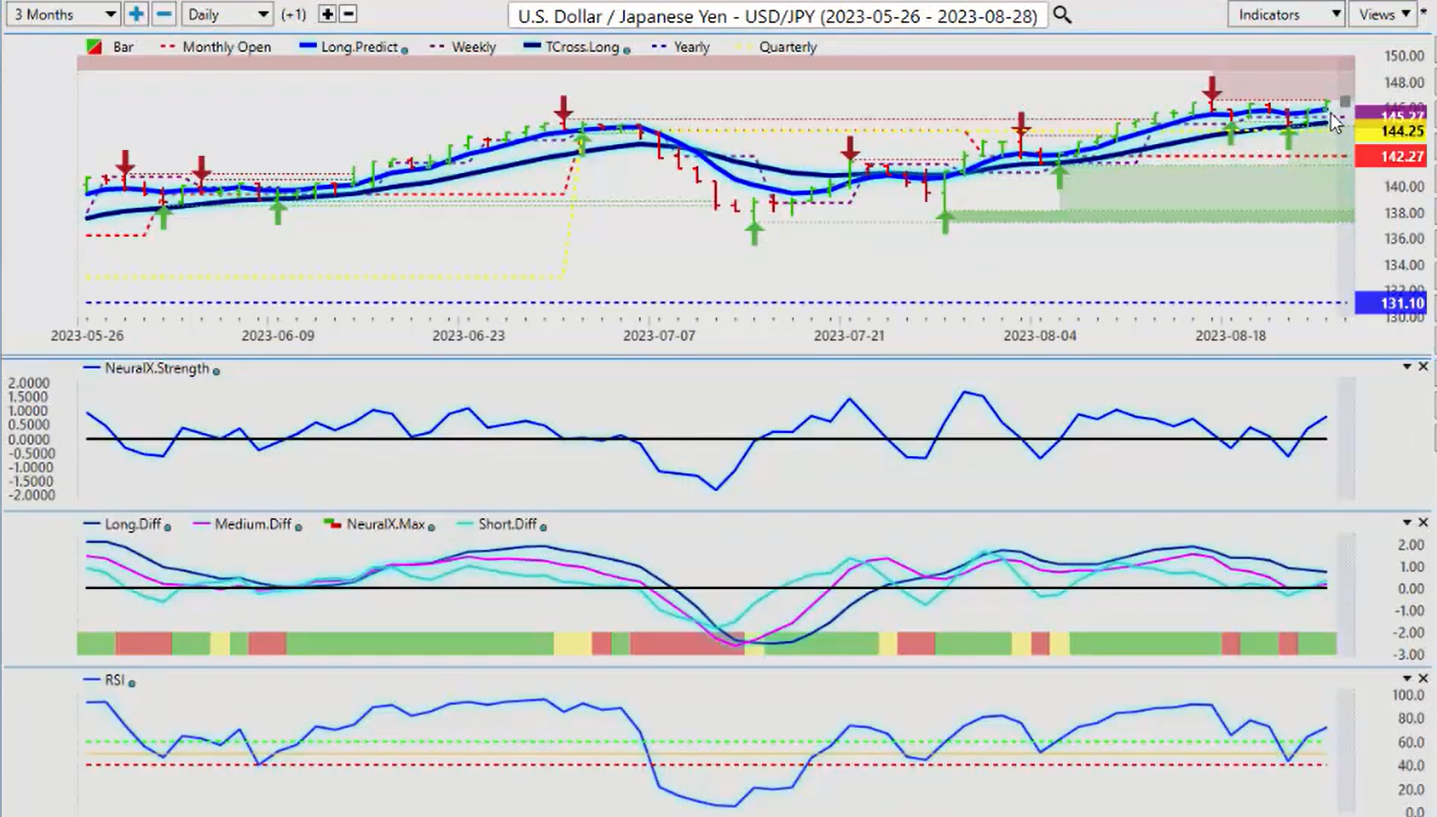Collapse the RSI panel with its arrow
Viewport: 1437px width, 817px height.
1407,678
